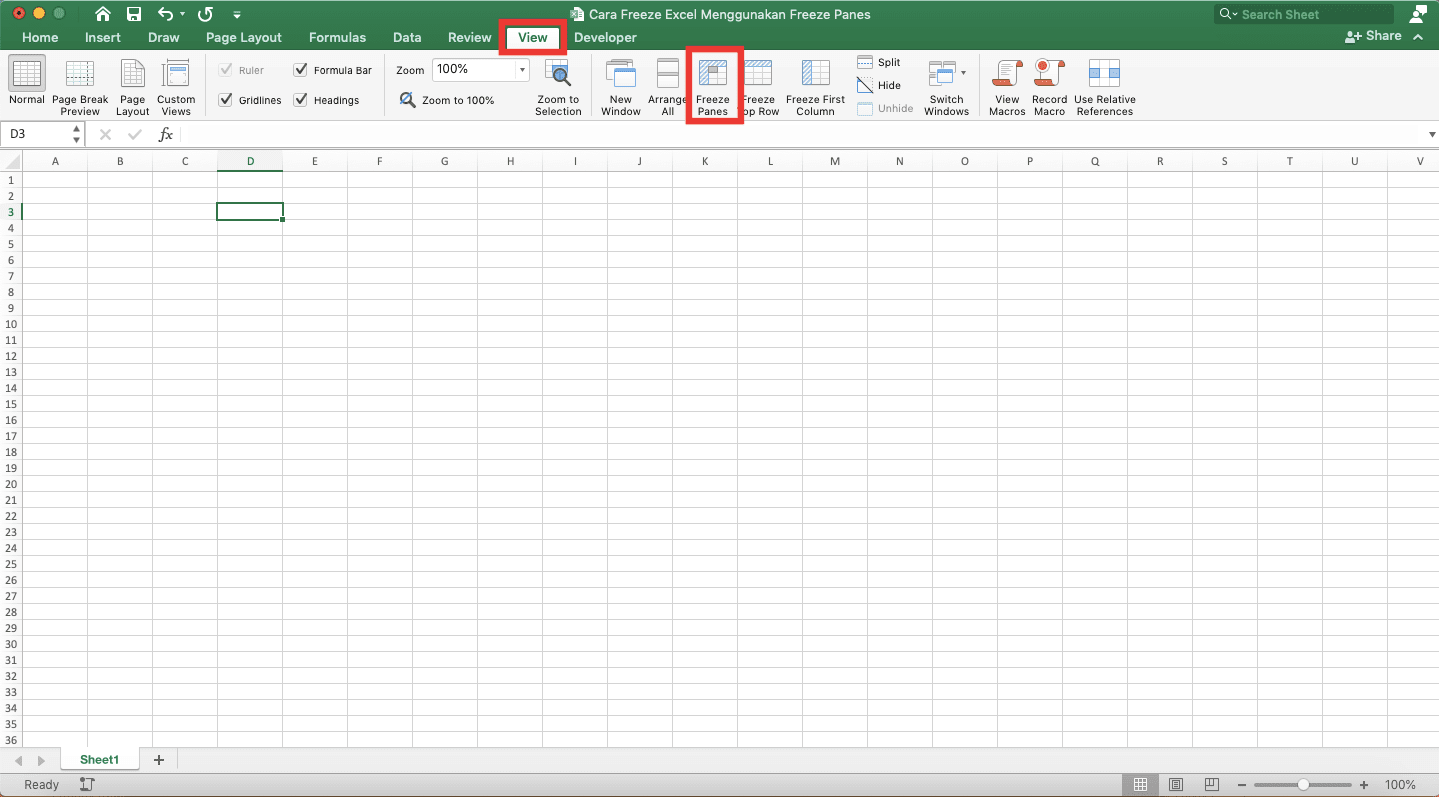Uncheck the Formula Bar checkbox
Viewport: 1439px width, 797px height.
(x=301, y=70)
